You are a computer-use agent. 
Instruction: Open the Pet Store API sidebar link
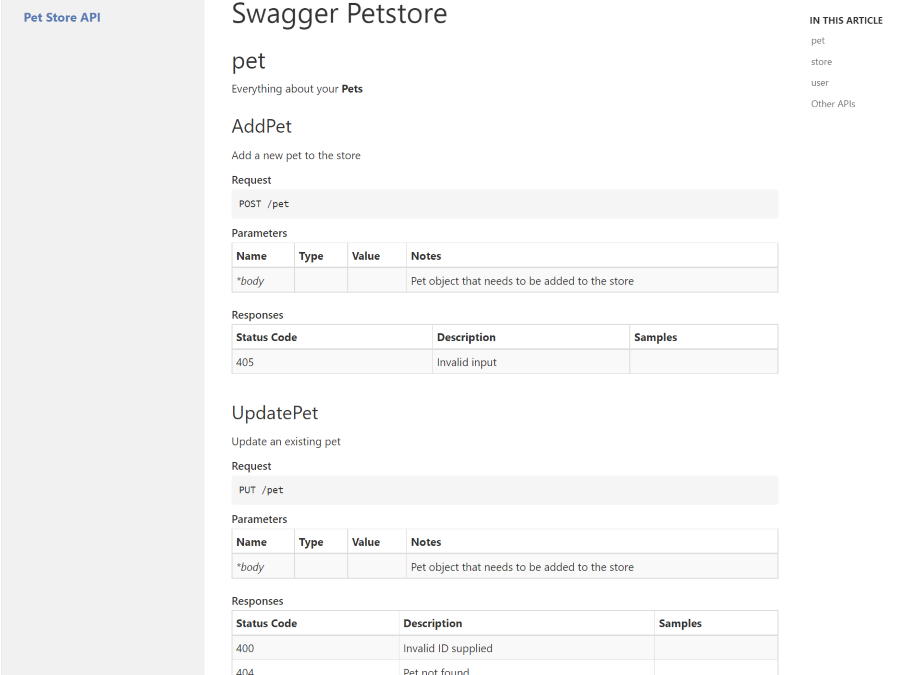[x=62, y=17]
